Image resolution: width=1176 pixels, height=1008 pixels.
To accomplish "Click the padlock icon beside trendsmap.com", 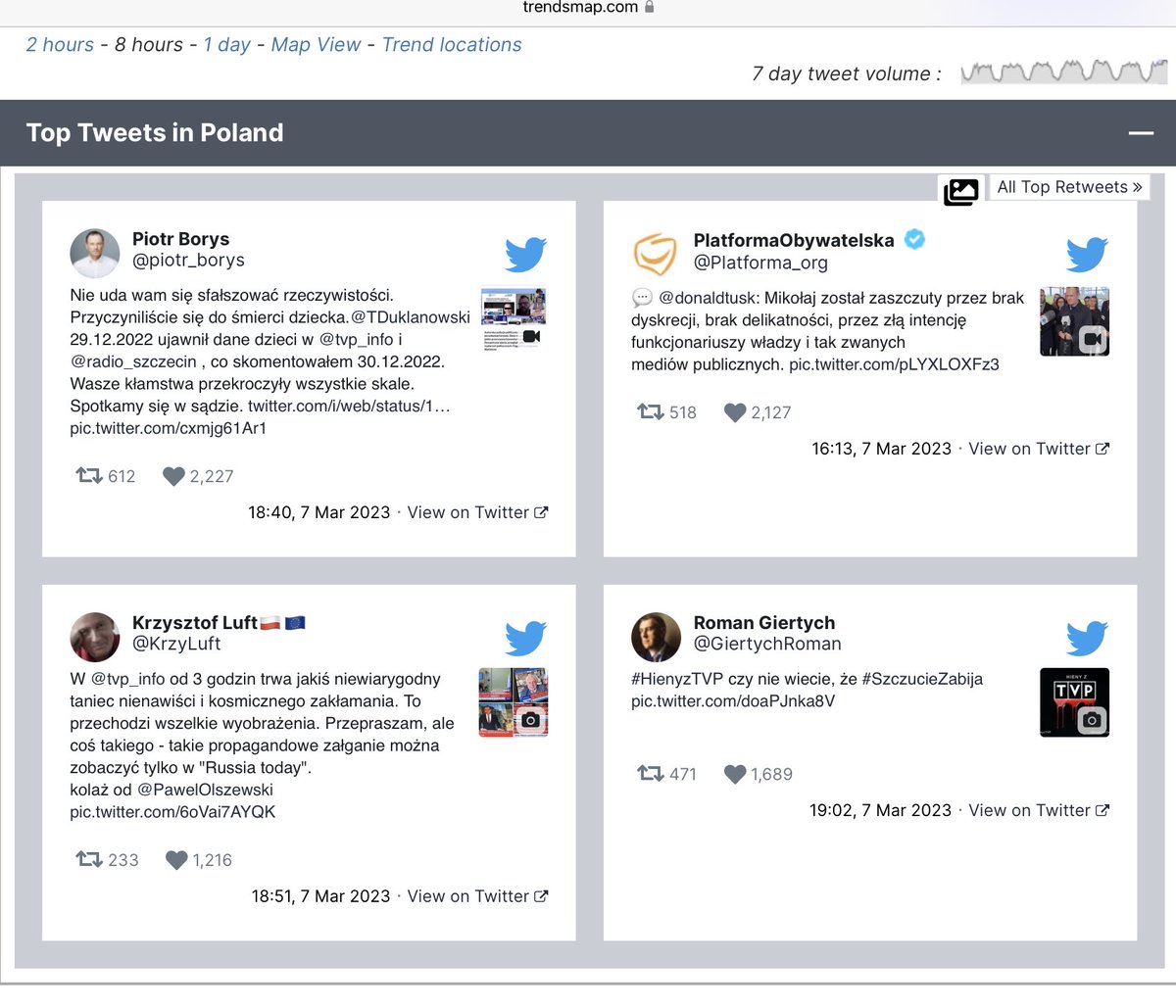I will (649, 7).
